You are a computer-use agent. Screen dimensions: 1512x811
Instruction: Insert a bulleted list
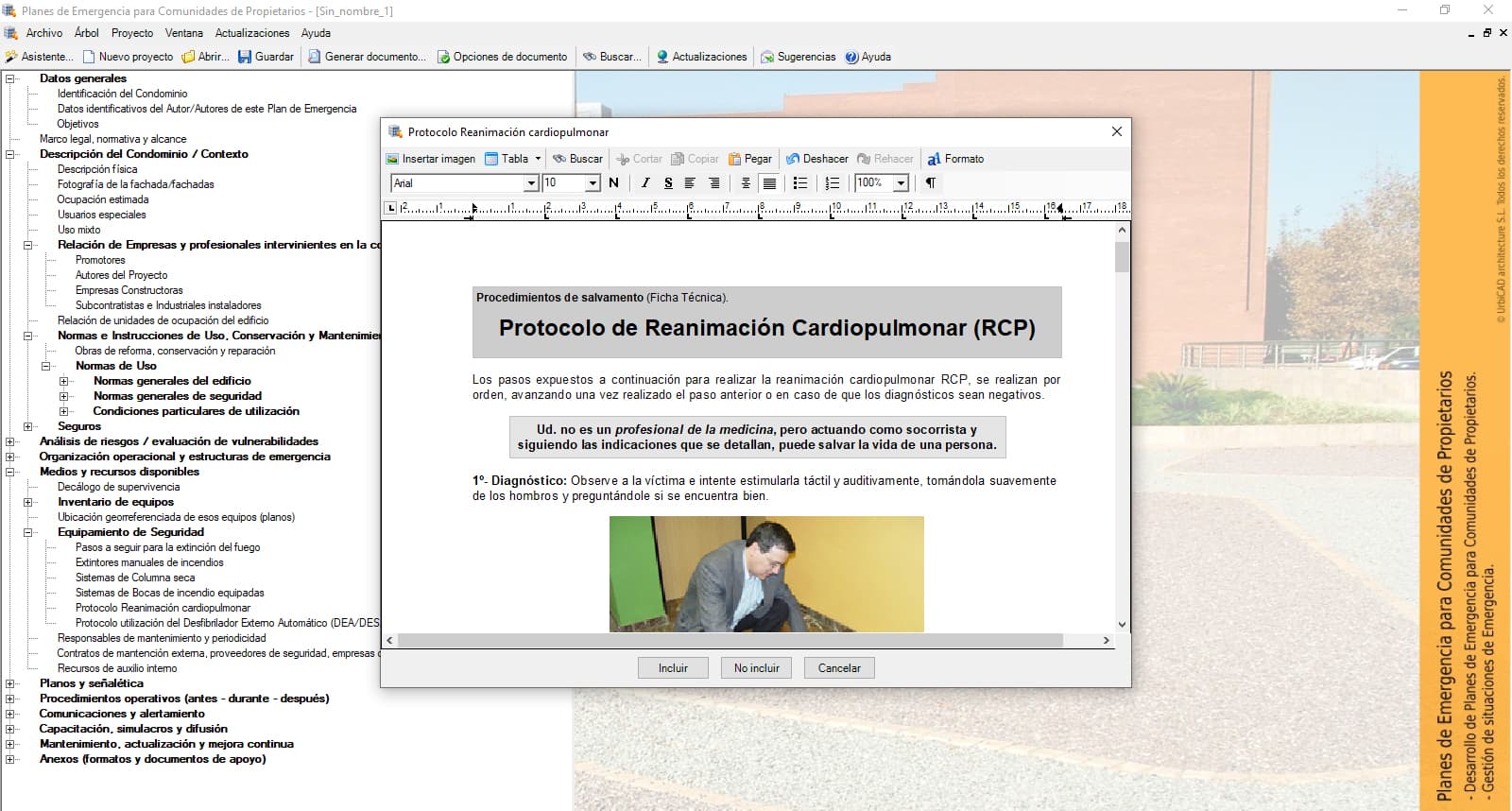tap(800, 182)
